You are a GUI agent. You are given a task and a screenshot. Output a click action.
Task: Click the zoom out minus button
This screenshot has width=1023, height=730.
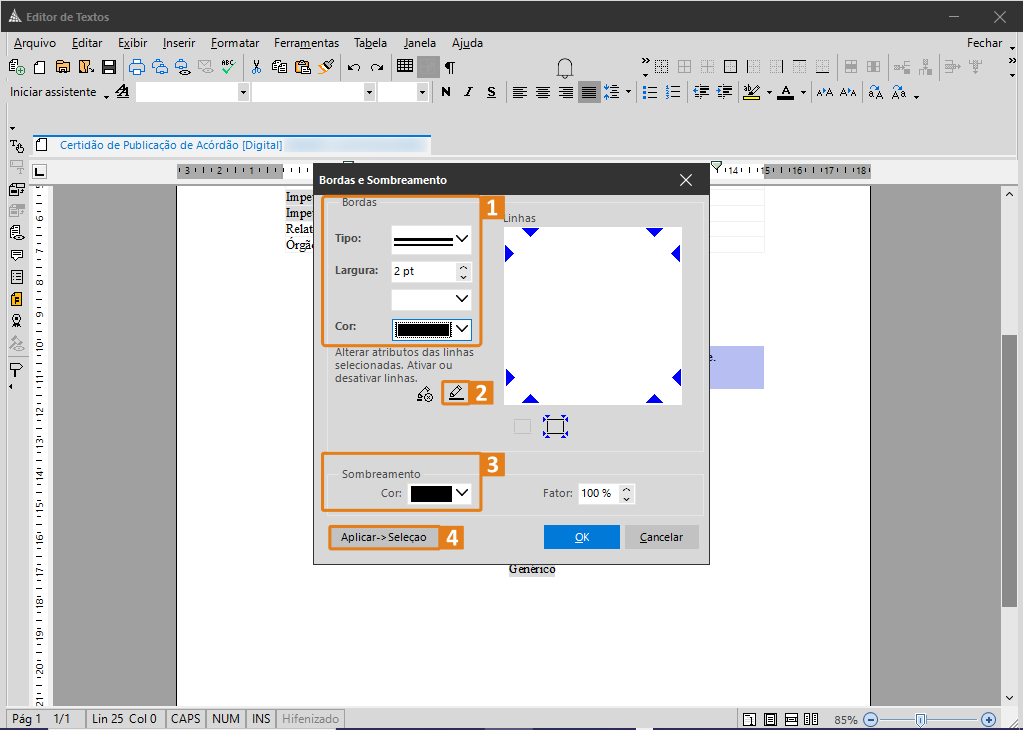point(870,720)
